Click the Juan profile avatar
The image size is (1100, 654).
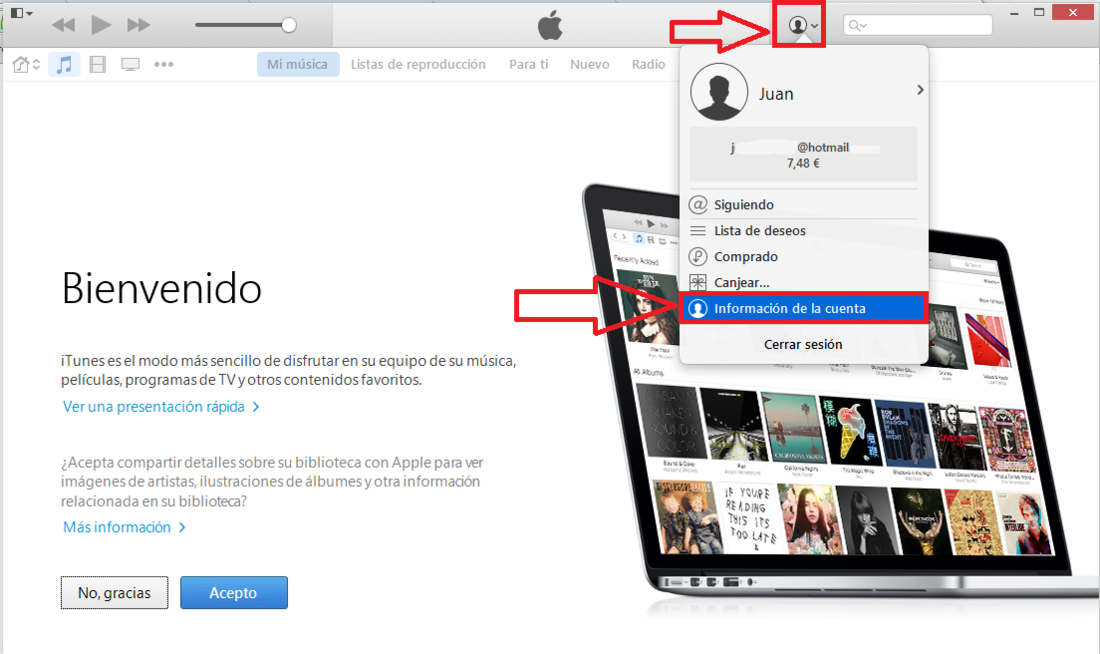coord(719,92)
